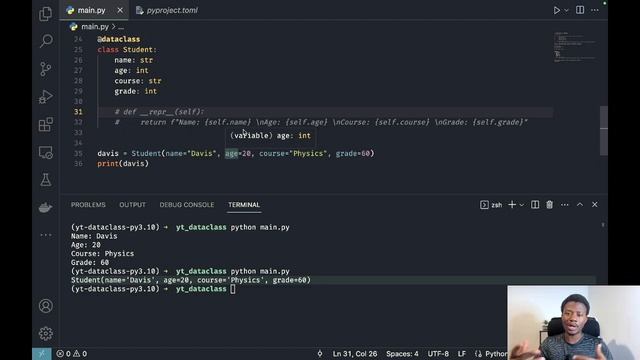The width and height of the screenshot is (640, 360).
Task: Open terminal panel More Actions ellipsis
Action: (564, 205)
